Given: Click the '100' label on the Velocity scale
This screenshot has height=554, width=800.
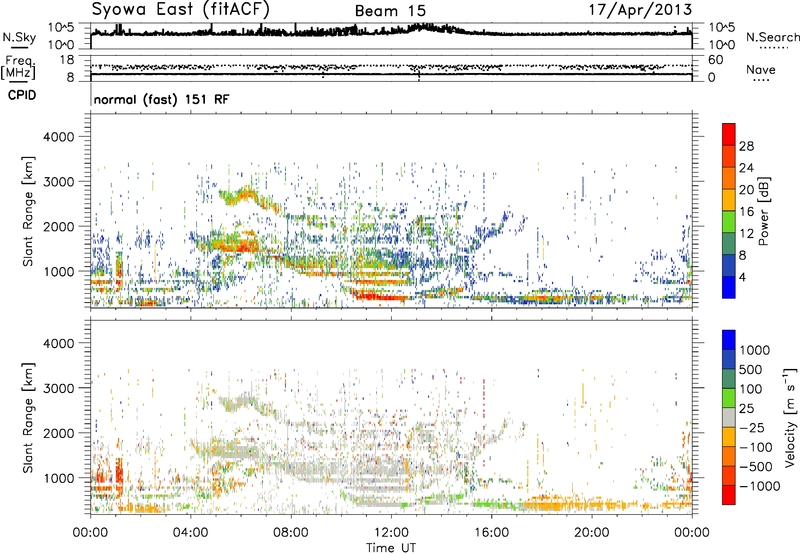Looking at the screenshot, I should (751, 389).
